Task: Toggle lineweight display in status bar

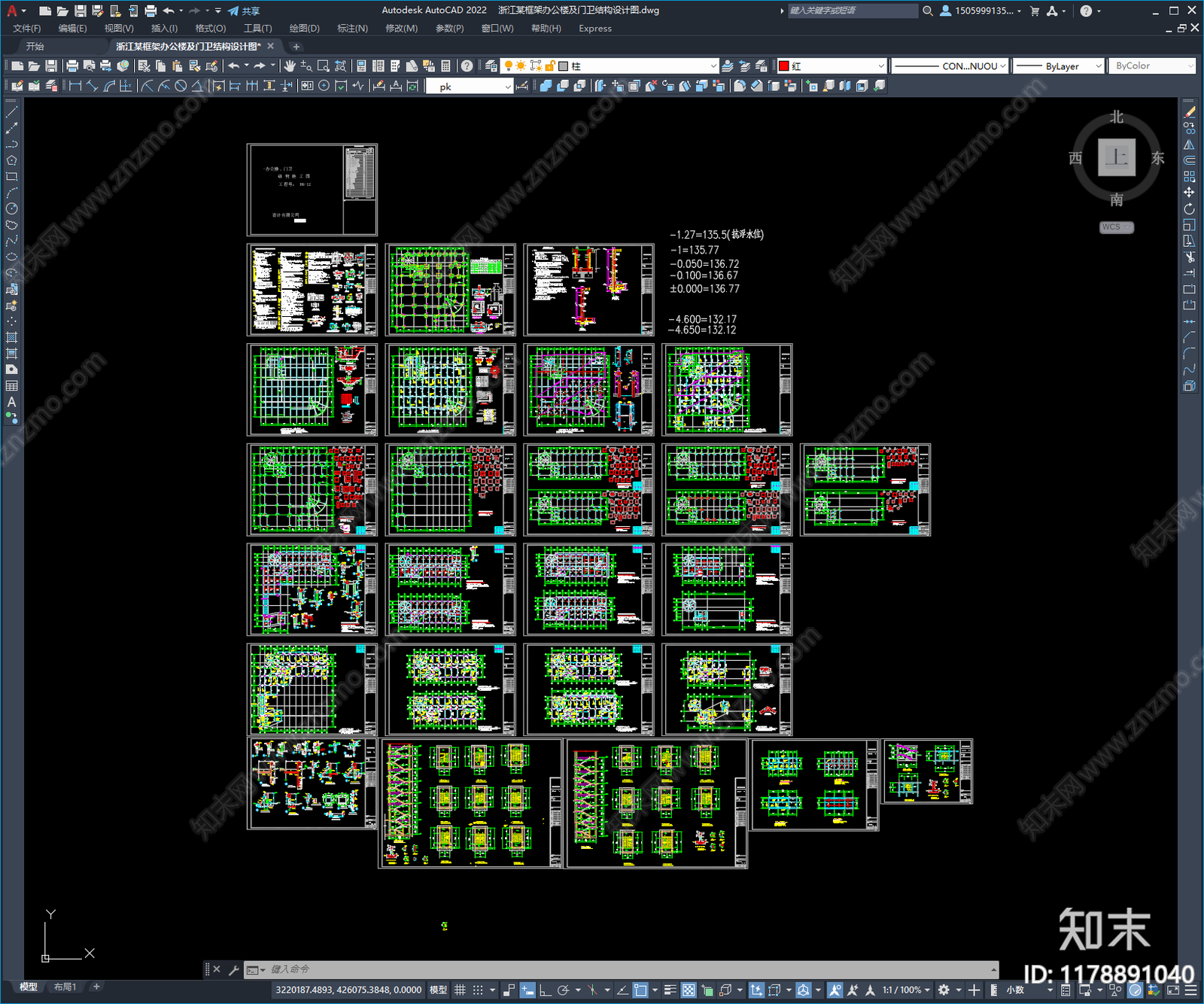Action: click(x=670, y=990)
